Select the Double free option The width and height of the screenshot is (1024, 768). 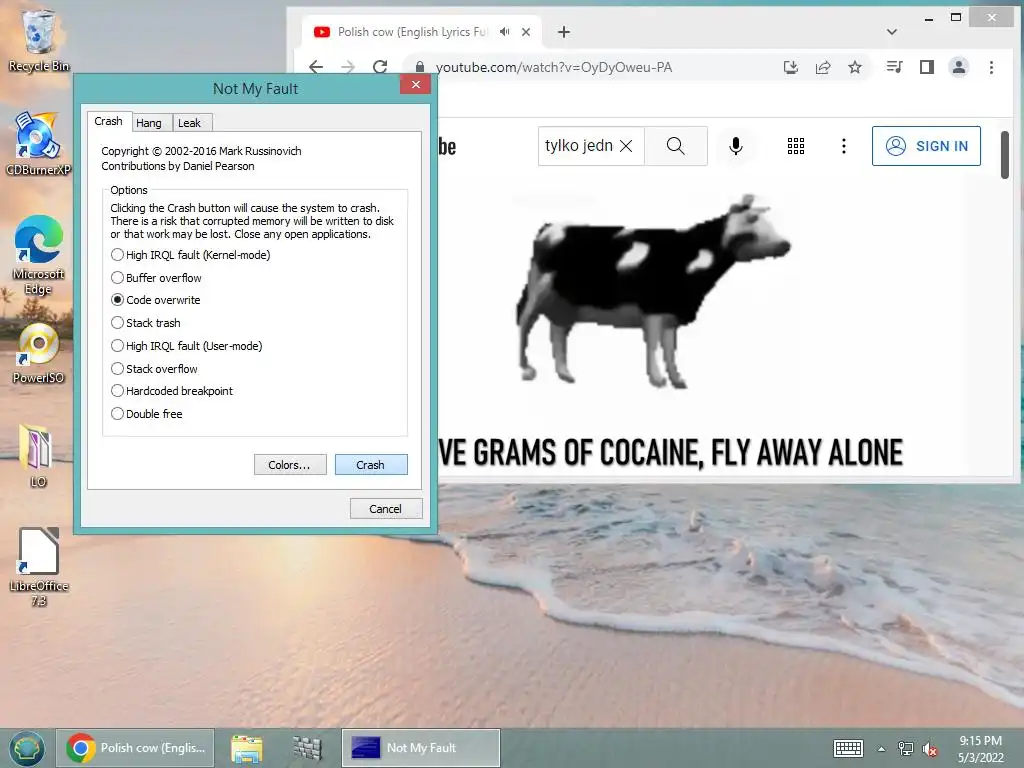click(x=146, y=413)
